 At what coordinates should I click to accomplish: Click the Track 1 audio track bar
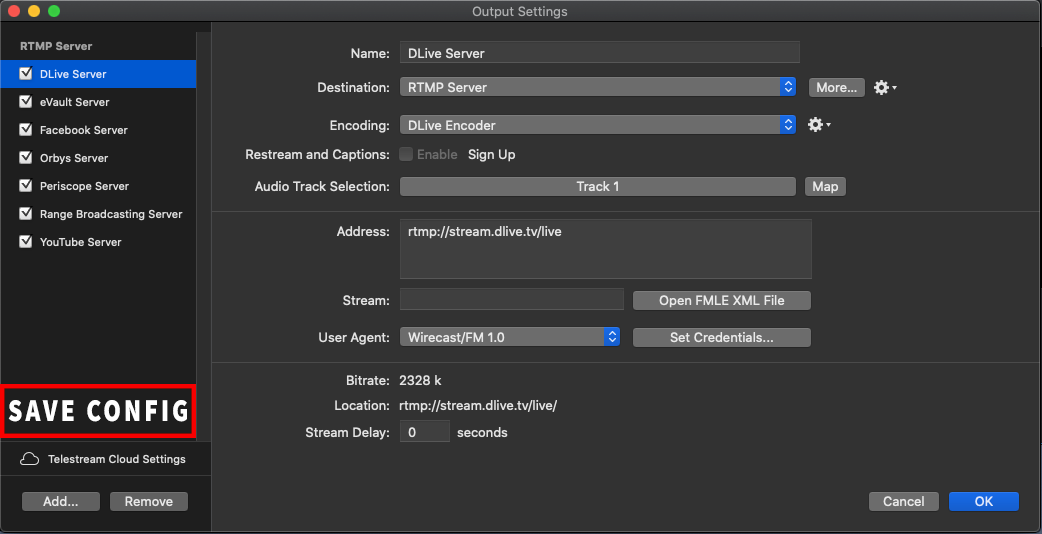597,187
